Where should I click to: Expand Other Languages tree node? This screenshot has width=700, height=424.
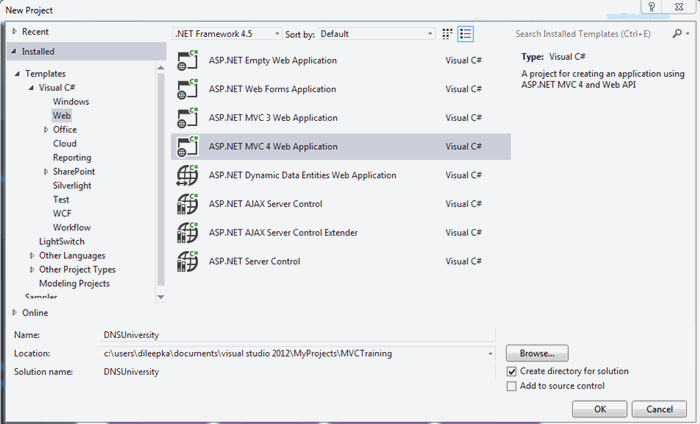pyautogui.click(x=32, y=256)
